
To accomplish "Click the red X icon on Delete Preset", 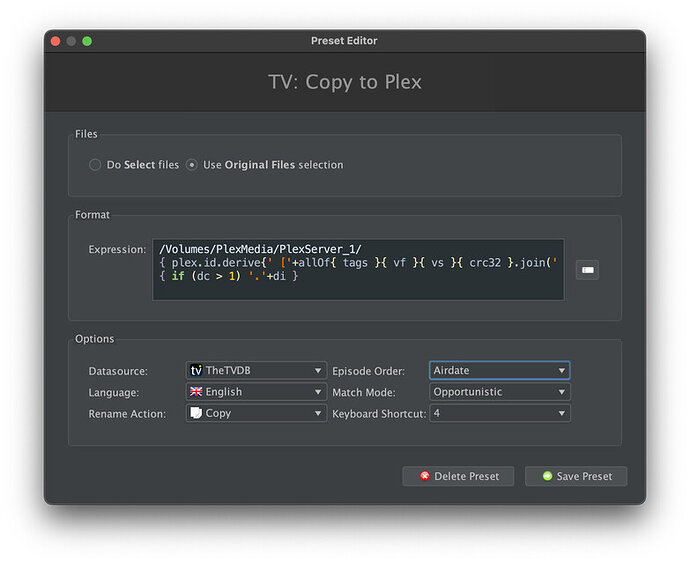I will (425, 476).
